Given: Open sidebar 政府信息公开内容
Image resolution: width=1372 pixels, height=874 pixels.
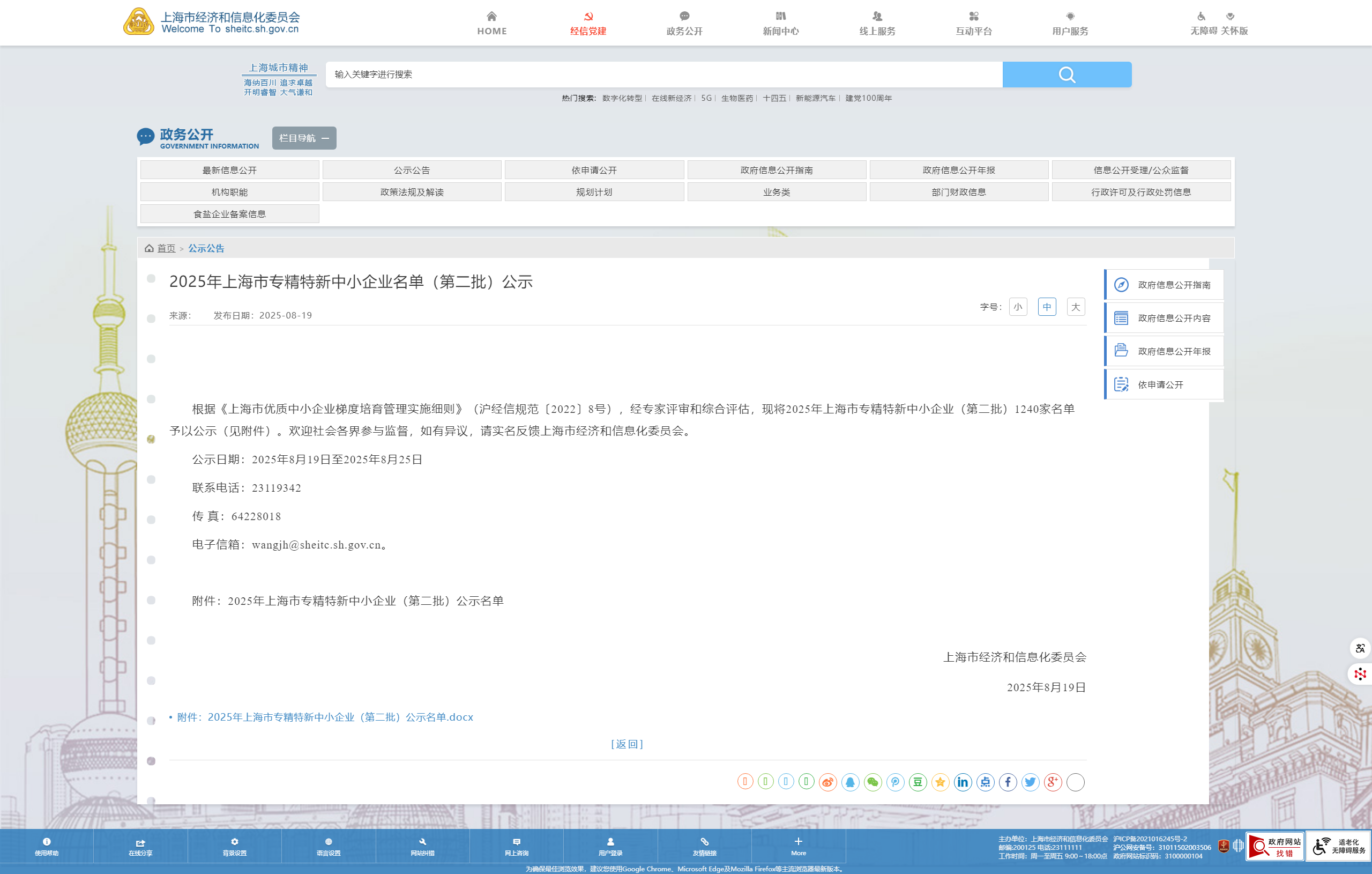Looking at the screenshot, I should click(1164, 318).
